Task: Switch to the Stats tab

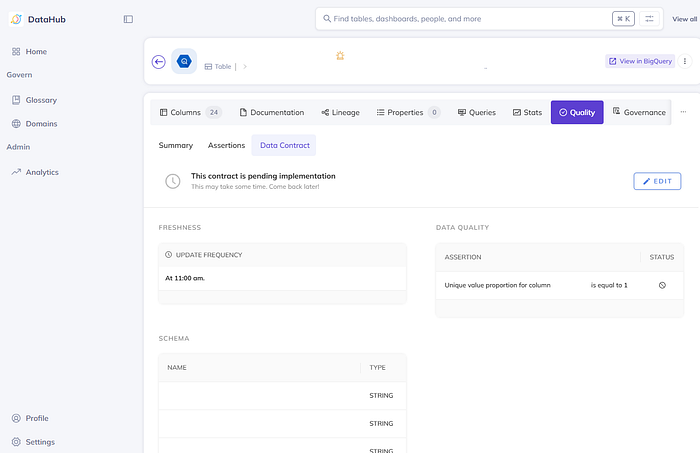Action: pyautogui.click(x=527, y=112)
